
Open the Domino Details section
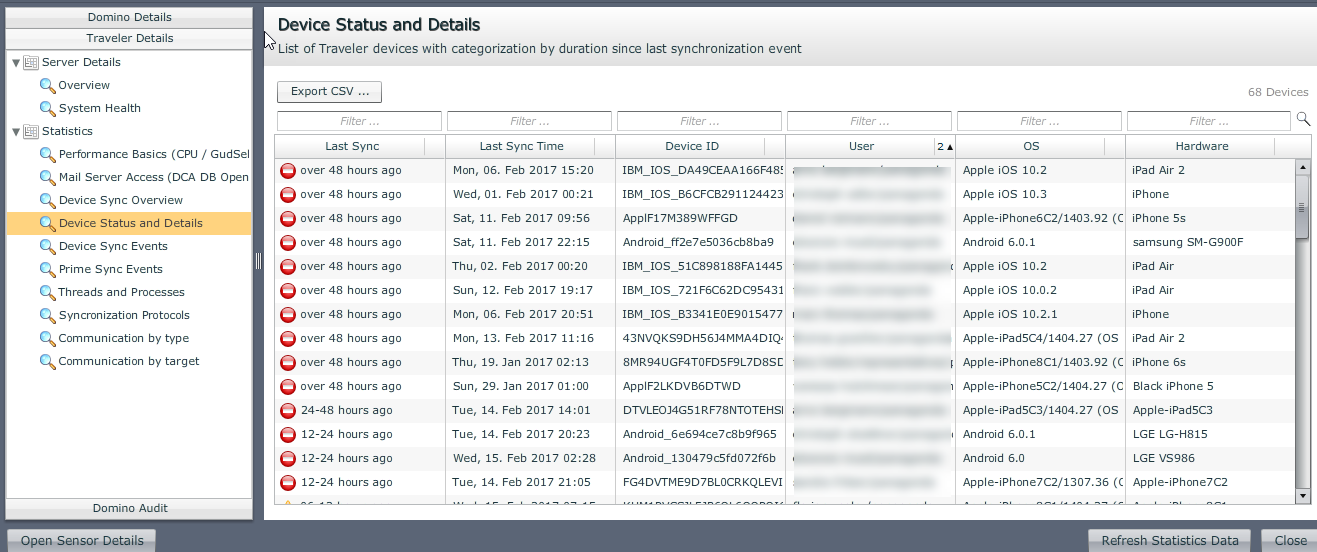click(129, 17)
